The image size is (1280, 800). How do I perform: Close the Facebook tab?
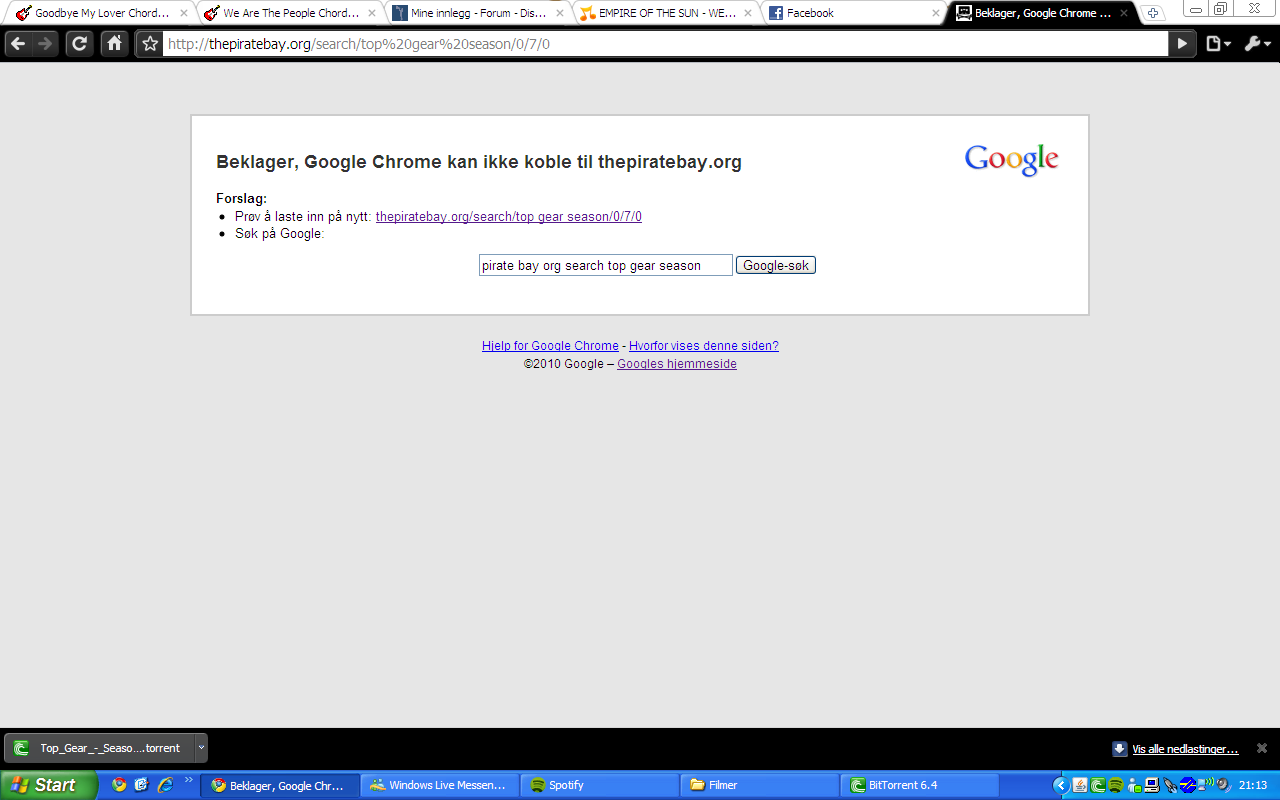pyautogui.click(x=936, y=13)
